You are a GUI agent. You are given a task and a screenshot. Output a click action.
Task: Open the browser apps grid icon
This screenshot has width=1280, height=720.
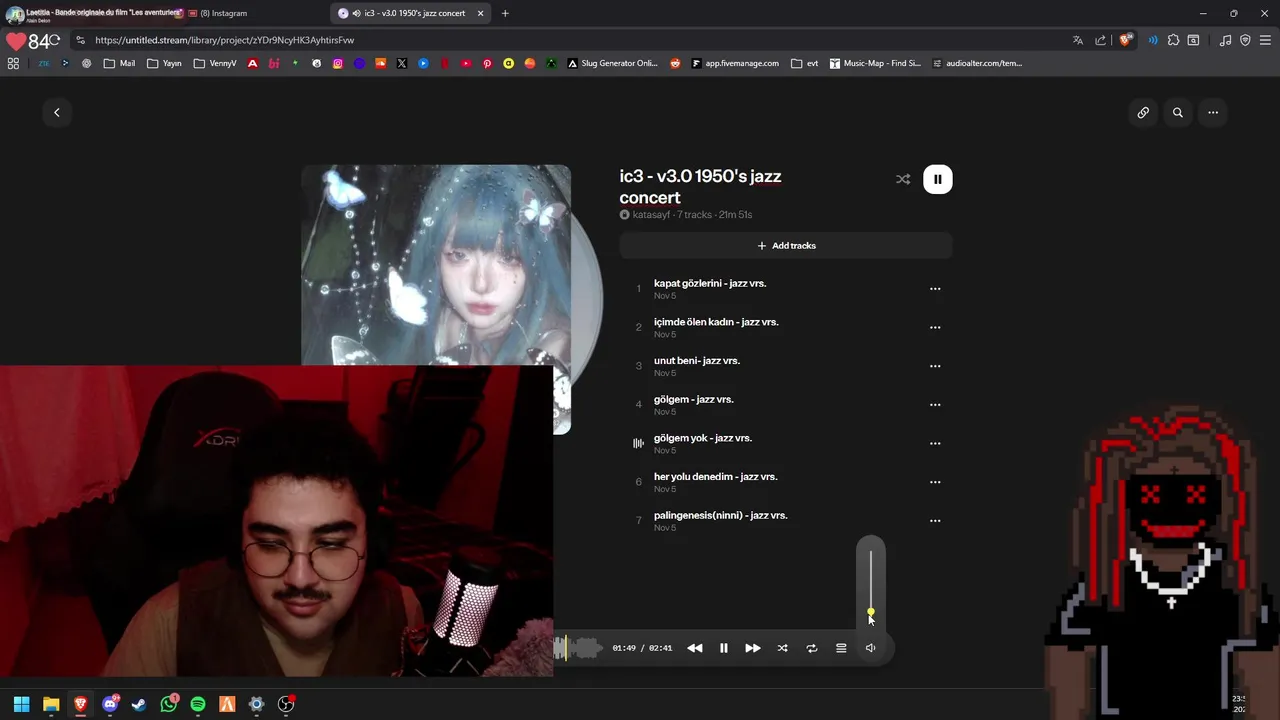[13, 63]
